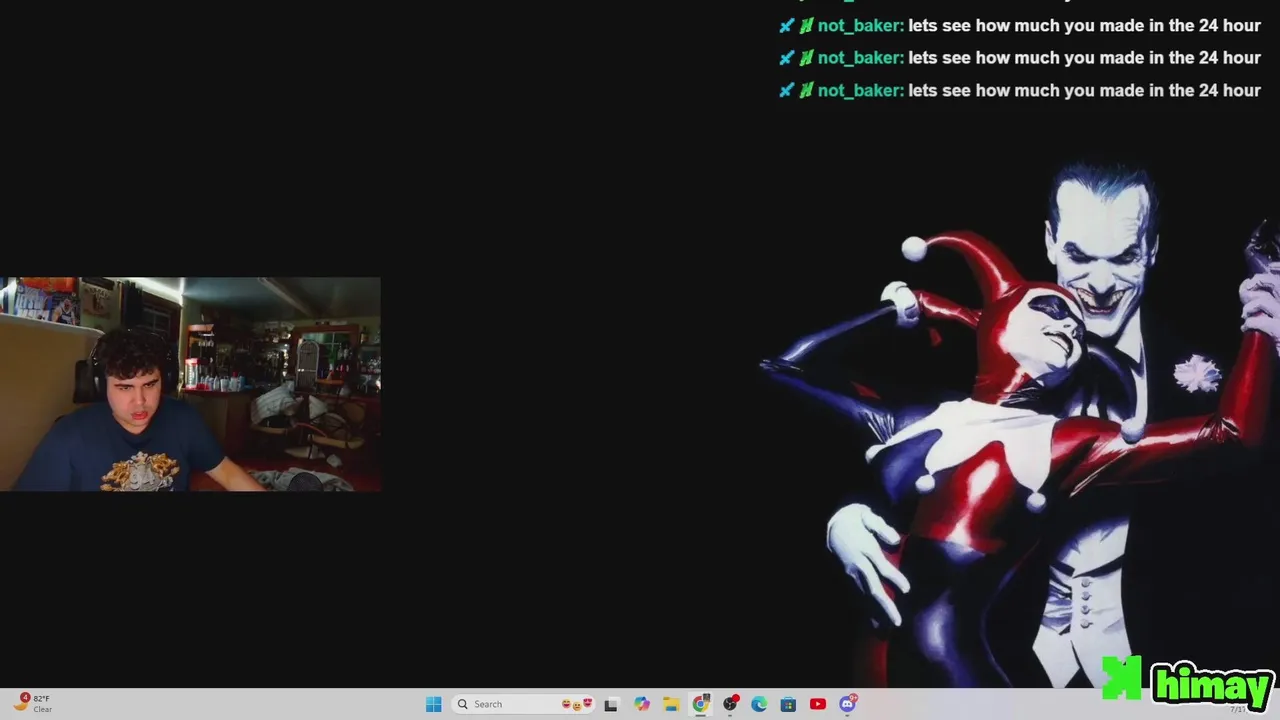The image size is (1280, 720).
Task: Open Discord from the taskbar
Action: 847,704
